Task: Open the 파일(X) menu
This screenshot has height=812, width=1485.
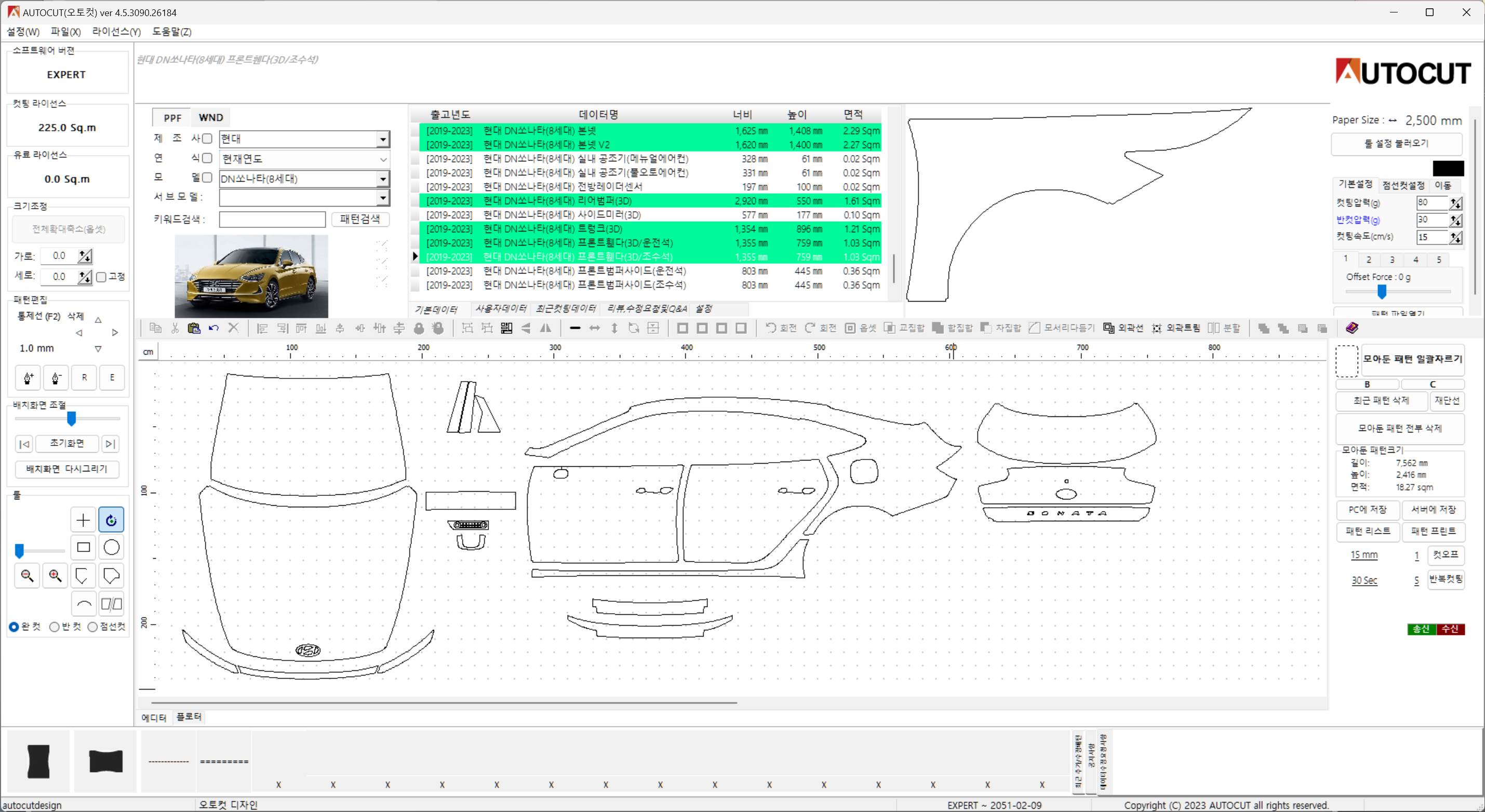Action: (x=66, y=32)
